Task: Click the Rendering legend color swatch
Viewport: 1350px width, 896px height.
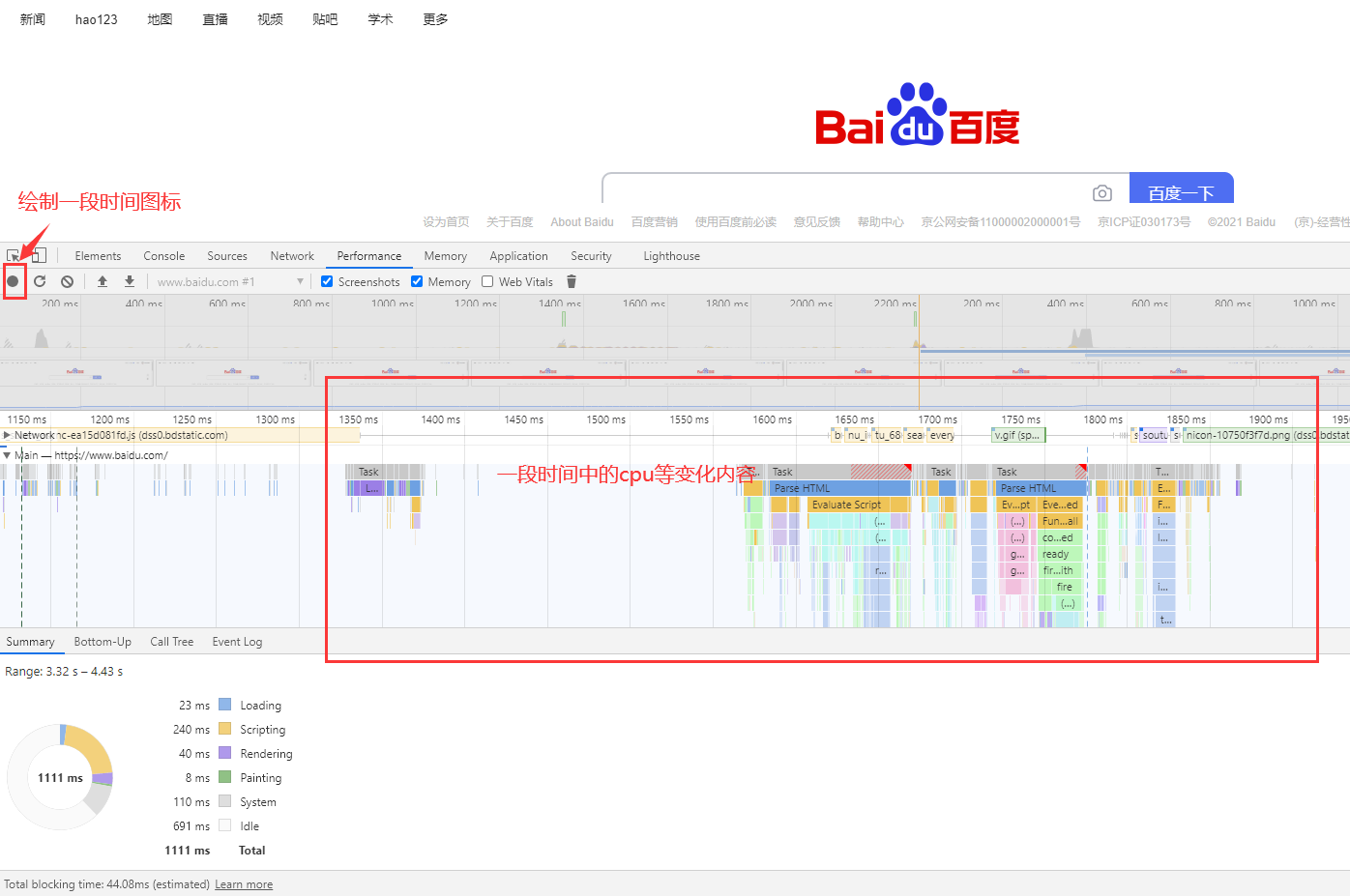Action: [x=225, y=753]
